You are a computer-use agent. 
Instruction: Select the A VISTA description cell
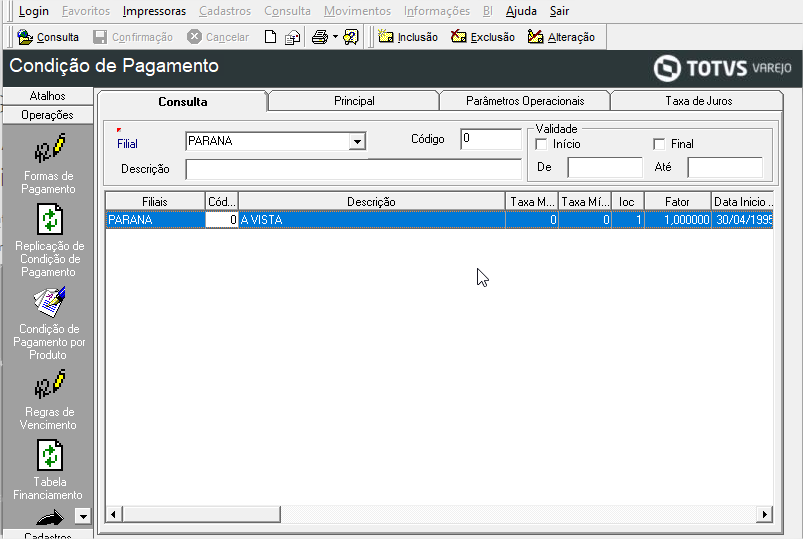371,220
